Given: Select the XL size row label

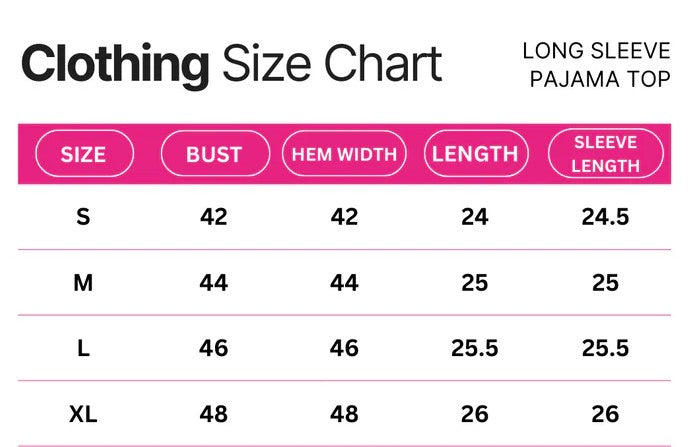Looking at the screenshot, I should [83, 413].
